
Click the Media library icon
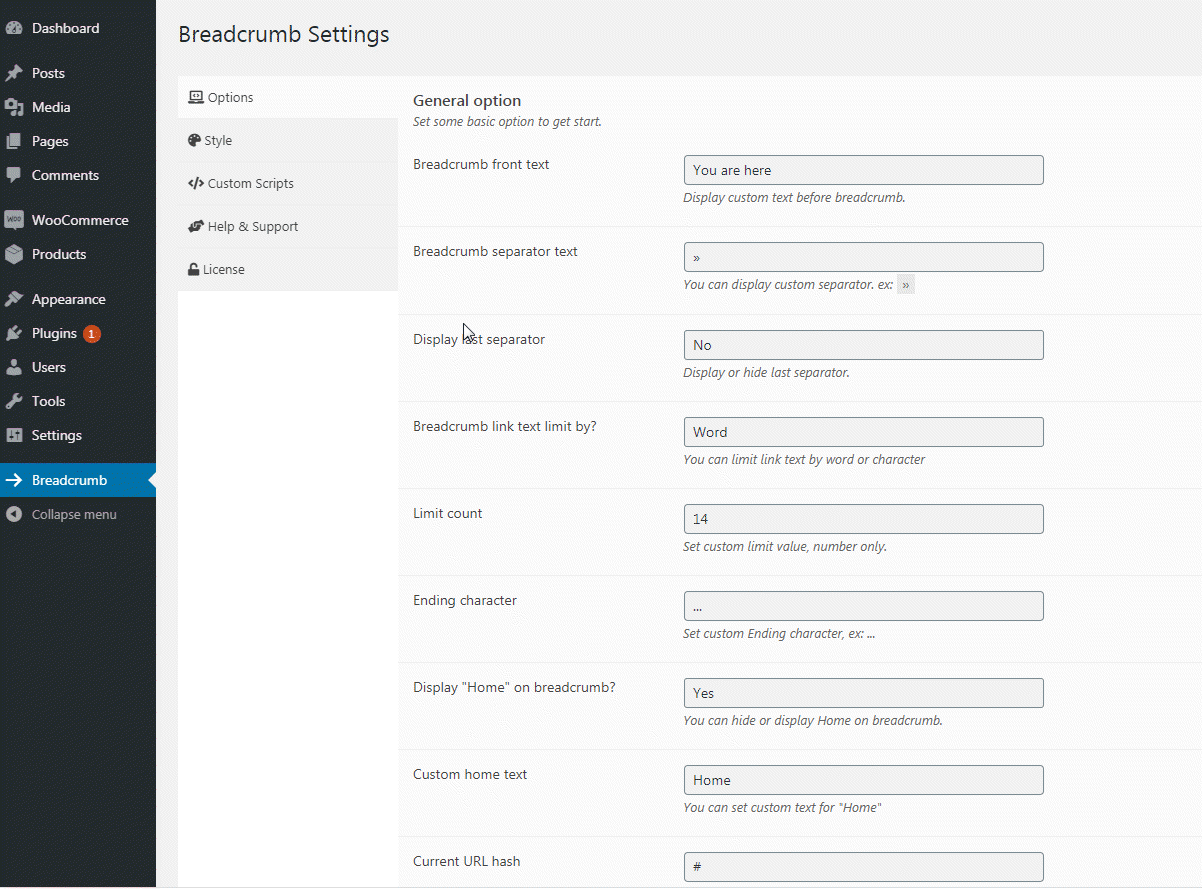(x=14, y=108)
